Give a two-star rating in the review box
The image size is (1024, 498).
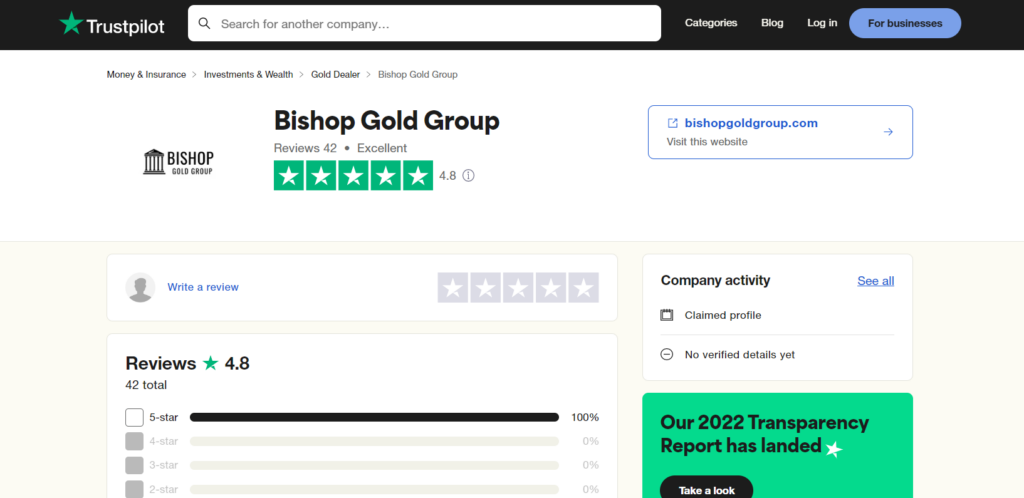click(486, 288)
